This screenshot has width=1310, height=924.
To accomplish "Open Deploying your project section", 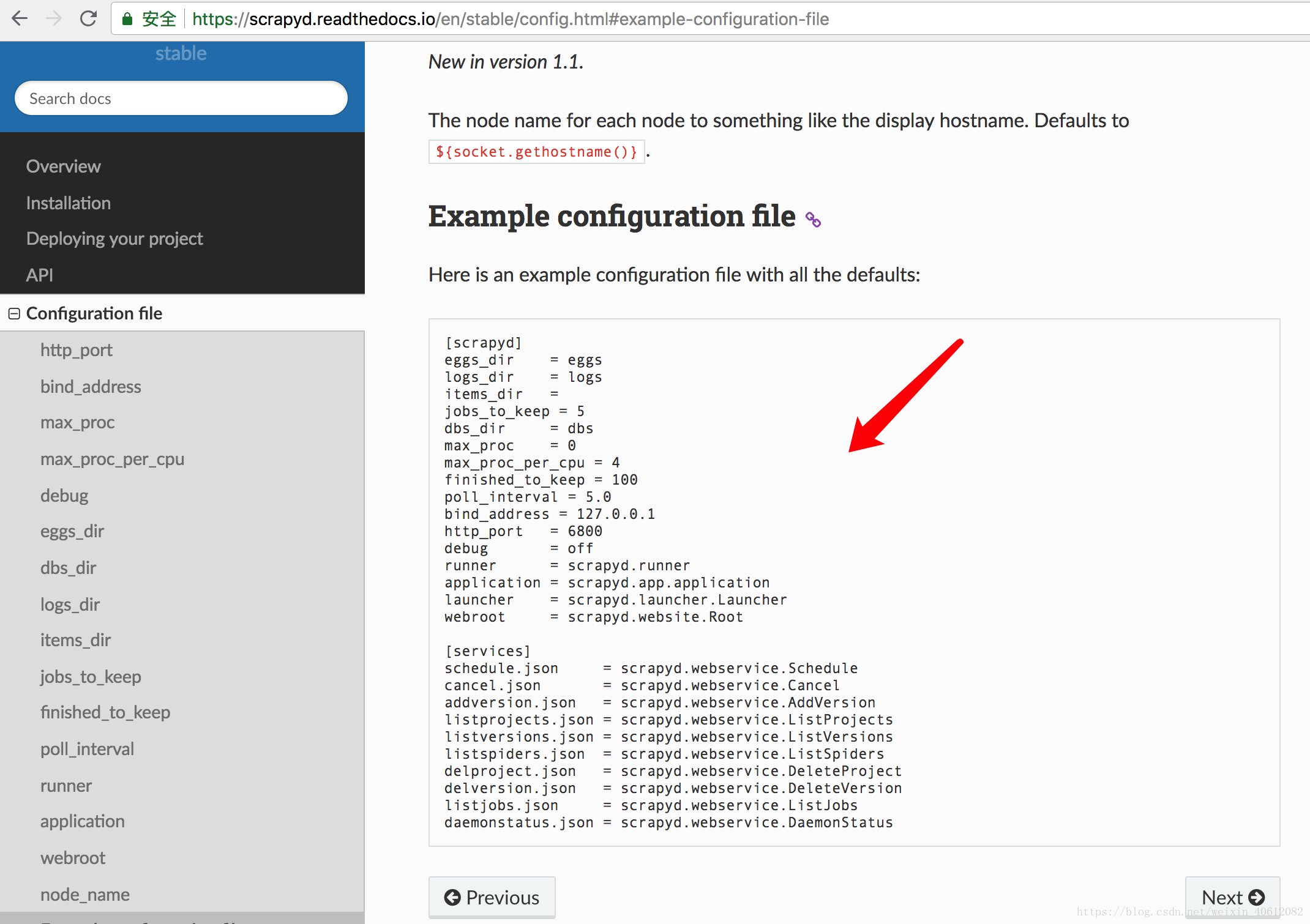I will tap(114, 239).
